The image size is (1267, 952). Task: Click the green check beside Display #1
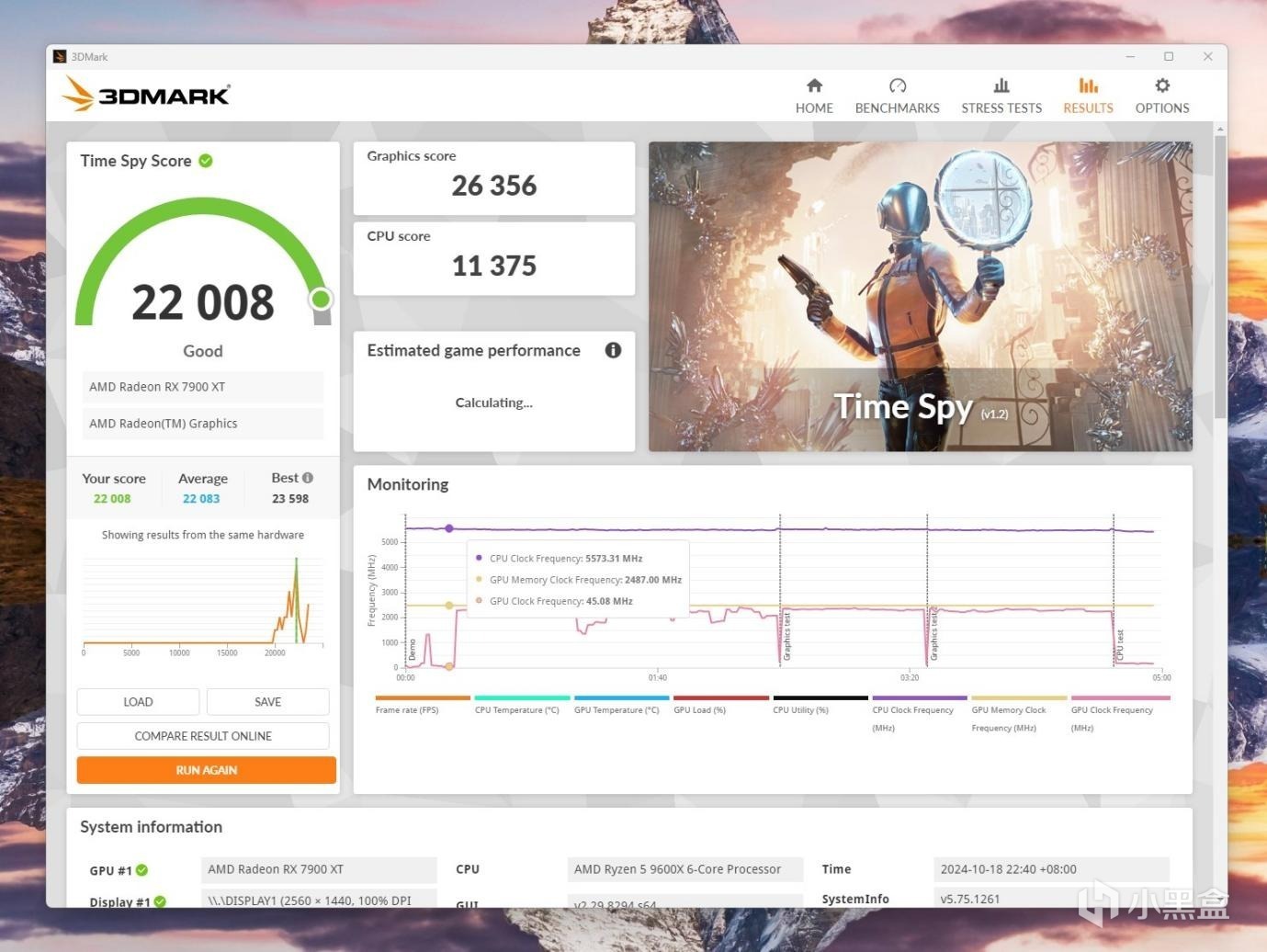pos(160,901)
